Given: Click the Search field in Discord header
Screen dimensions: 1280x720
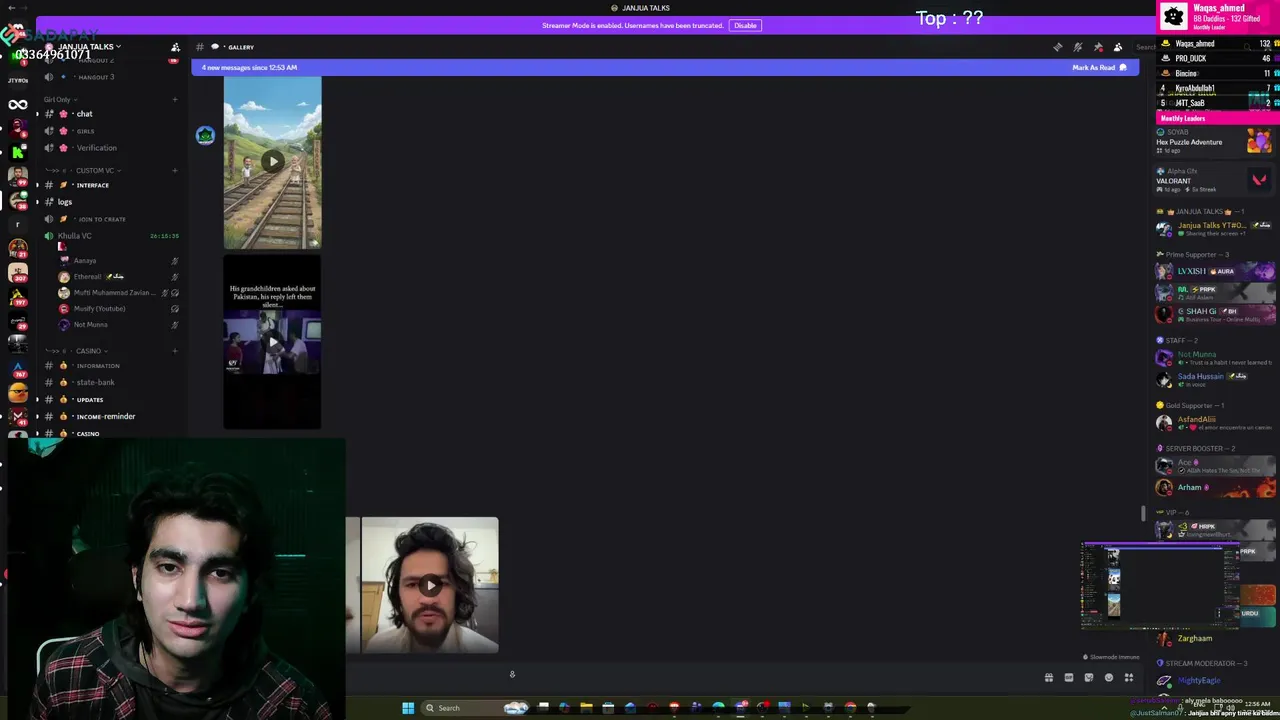Looking at the screenshot, I should coord(1144,47).
